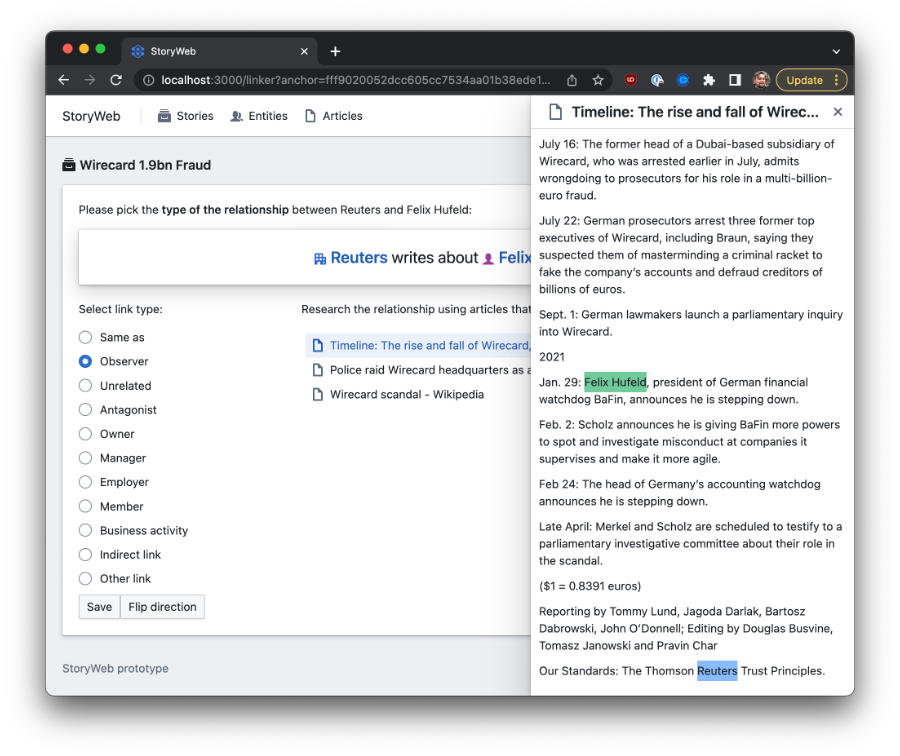
Task: Open the Felix entity link in relationship card
Action: (x=515, y=258)
